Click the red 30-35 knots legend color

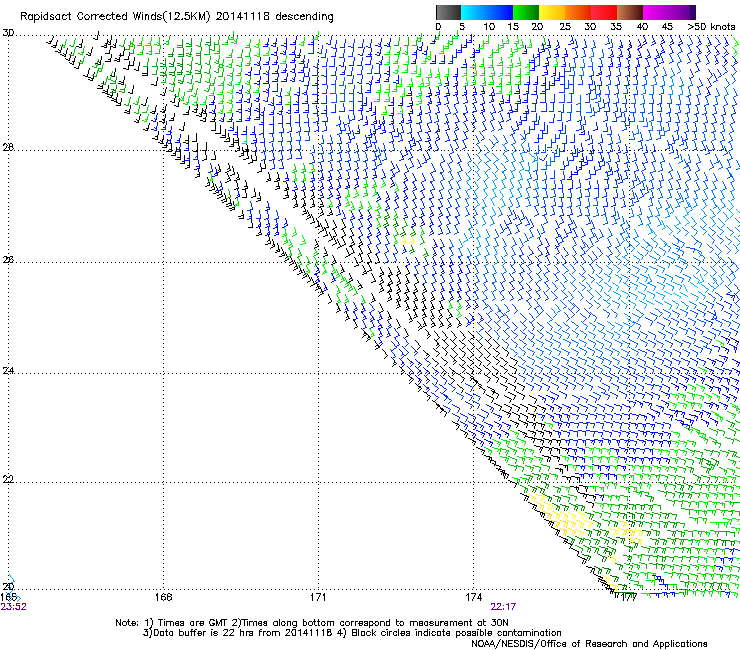[x=604, y=12]
